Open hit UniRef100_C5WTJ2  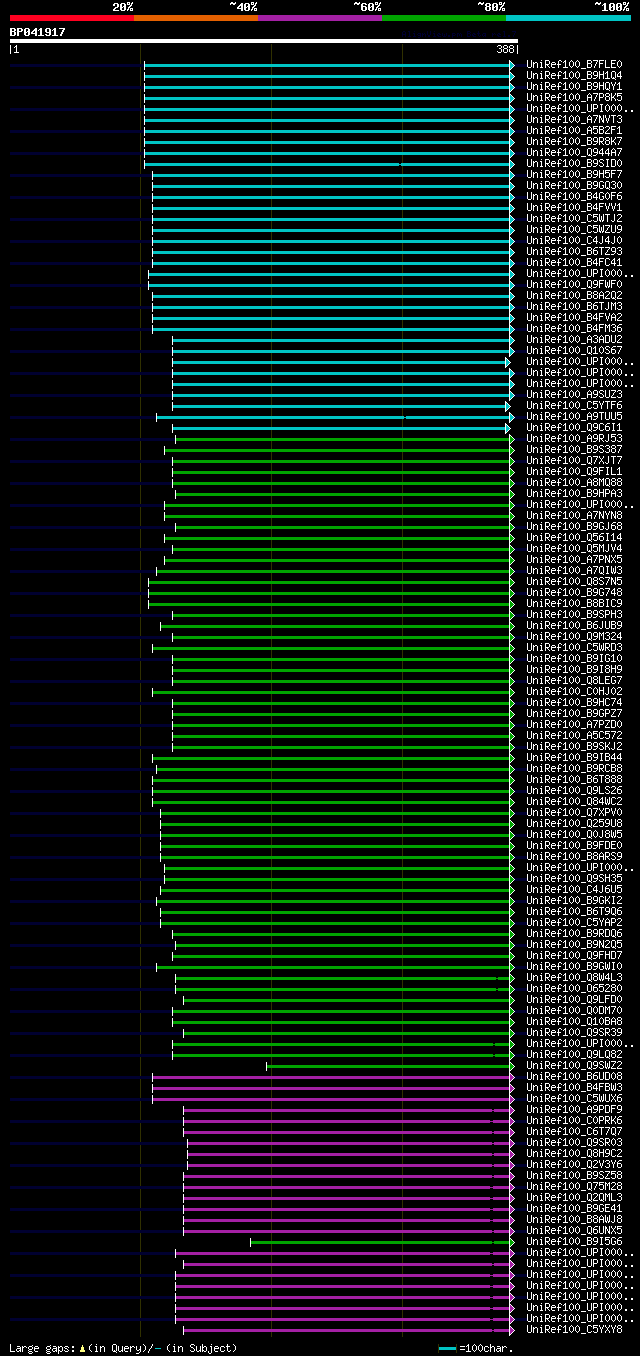tap(574, 219)
